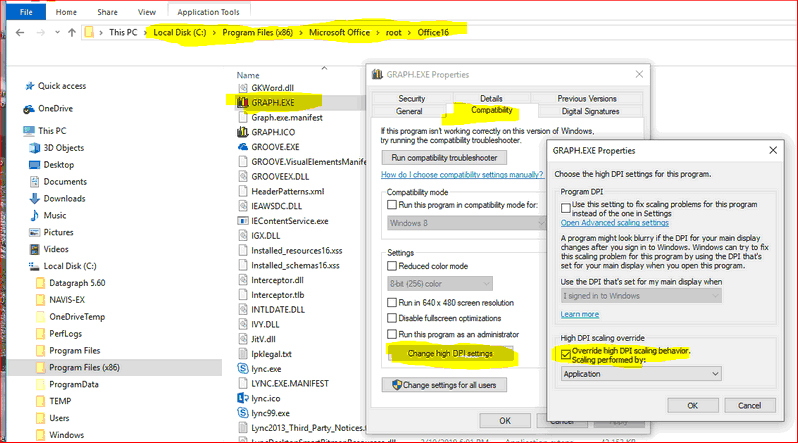Open Advanced scaling settings link

(615, 223)
